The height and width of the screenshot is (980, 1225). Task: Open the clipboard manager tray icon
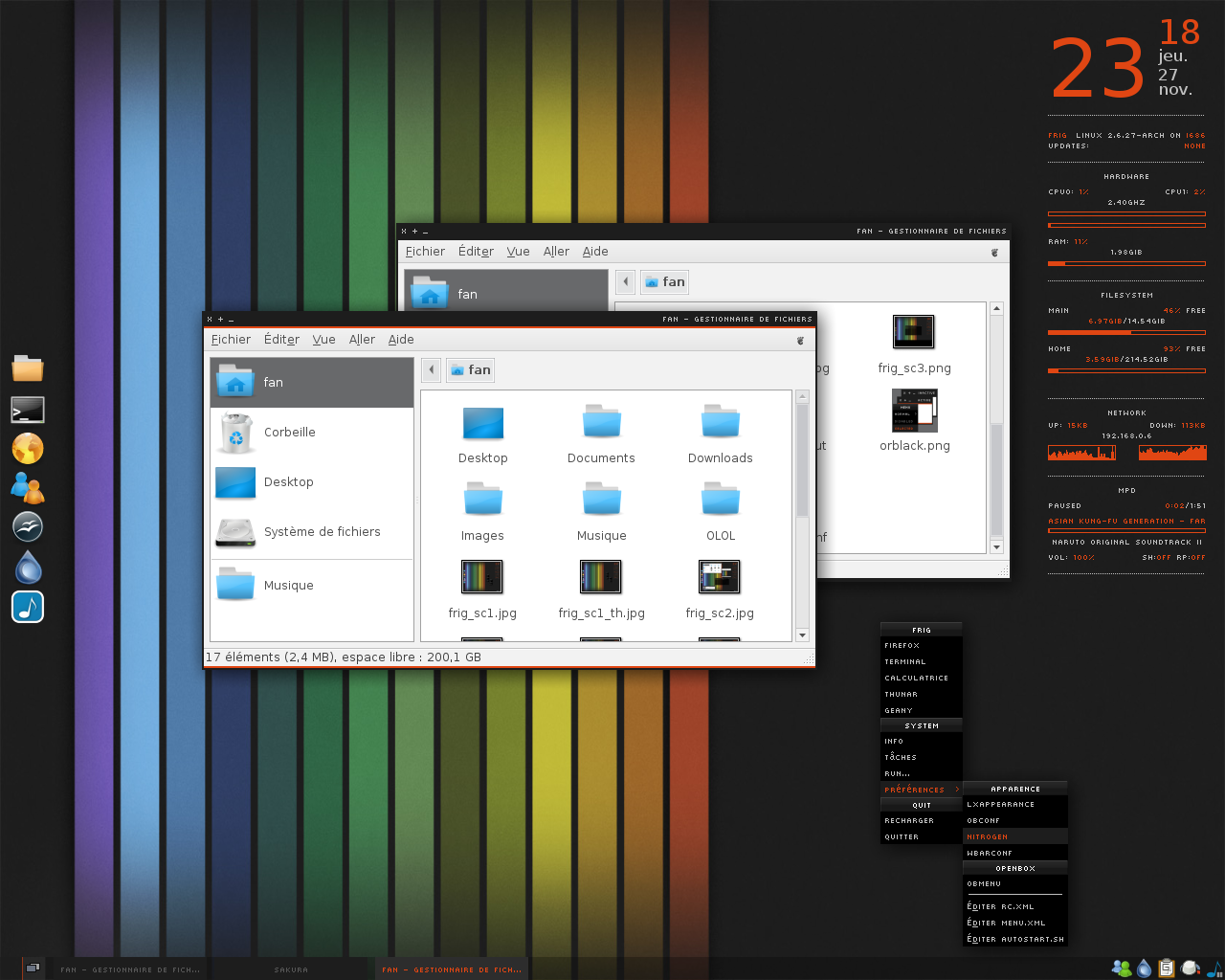[x=1166, y=969]
